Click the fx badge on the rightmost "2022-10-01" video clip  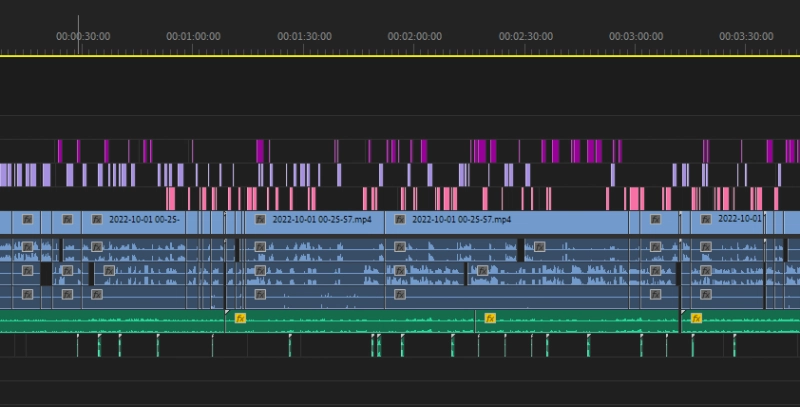(706, 219)
